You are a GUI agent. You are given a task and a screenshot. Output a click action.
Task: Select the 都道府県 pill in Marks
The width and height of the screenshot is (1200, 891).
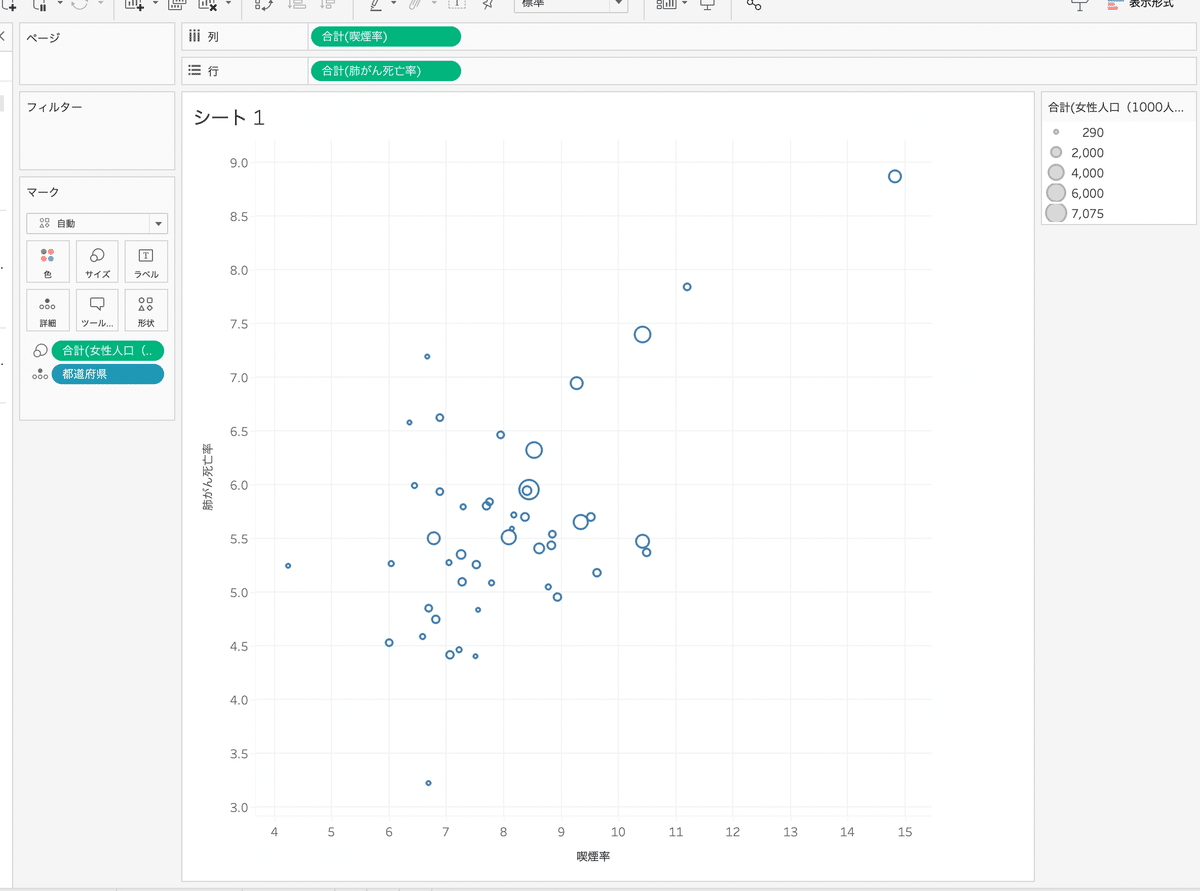[108, 374]
